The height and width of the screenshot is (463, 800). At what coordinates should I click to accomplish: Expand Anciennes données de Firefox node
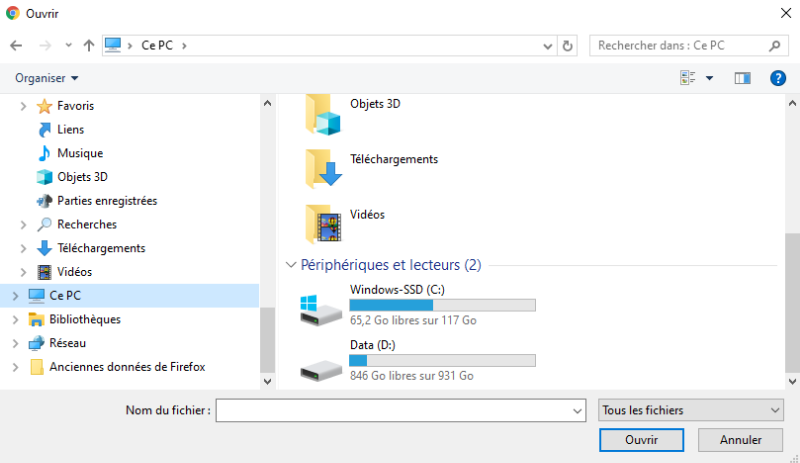point(15,367)
